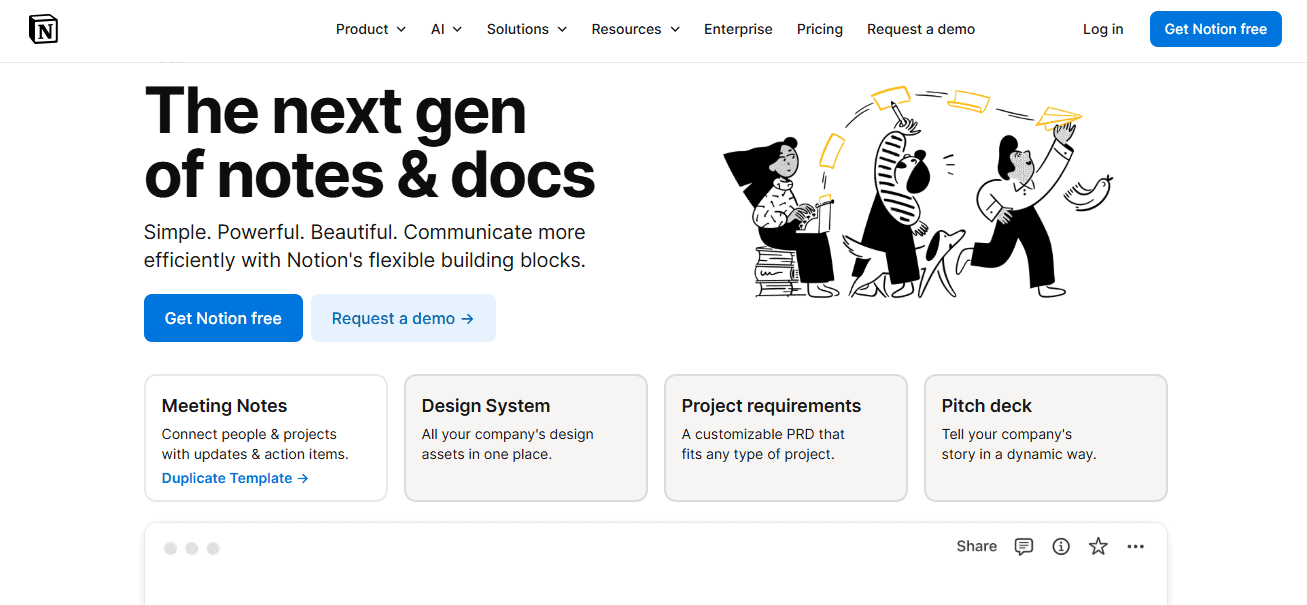Click the large Get Notion free hero button
The height and width of the screenshot is (605, 1307).
[x=223, y=318]
